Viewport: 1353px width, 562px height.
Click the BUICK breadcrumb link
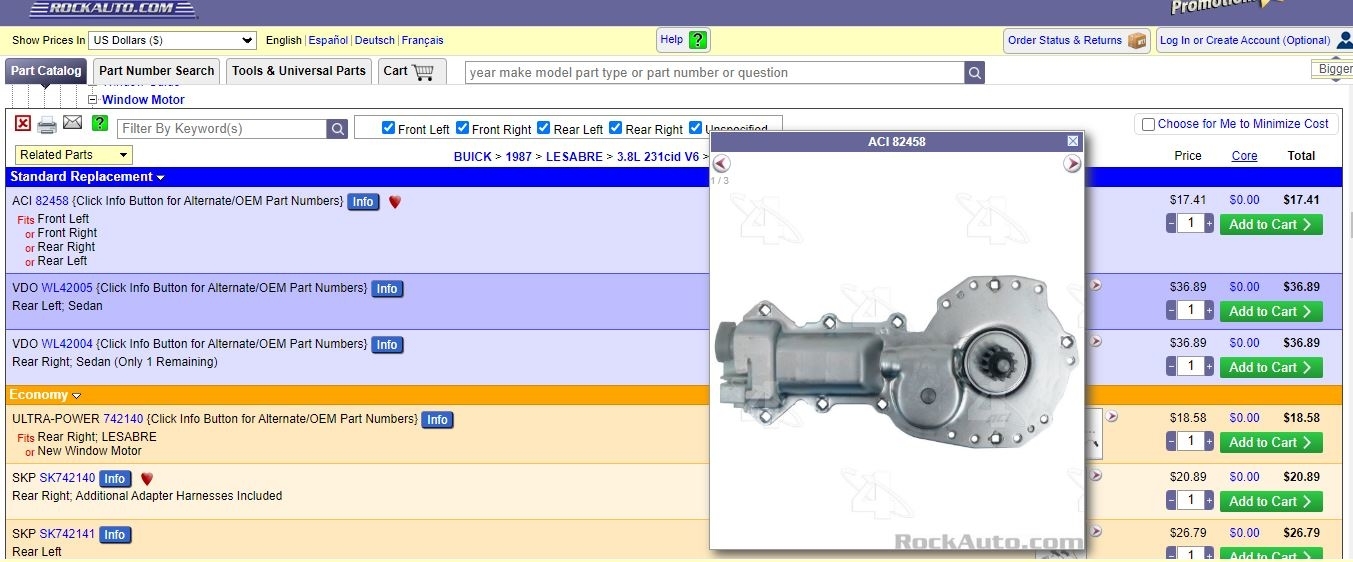[x=473, y=157]
